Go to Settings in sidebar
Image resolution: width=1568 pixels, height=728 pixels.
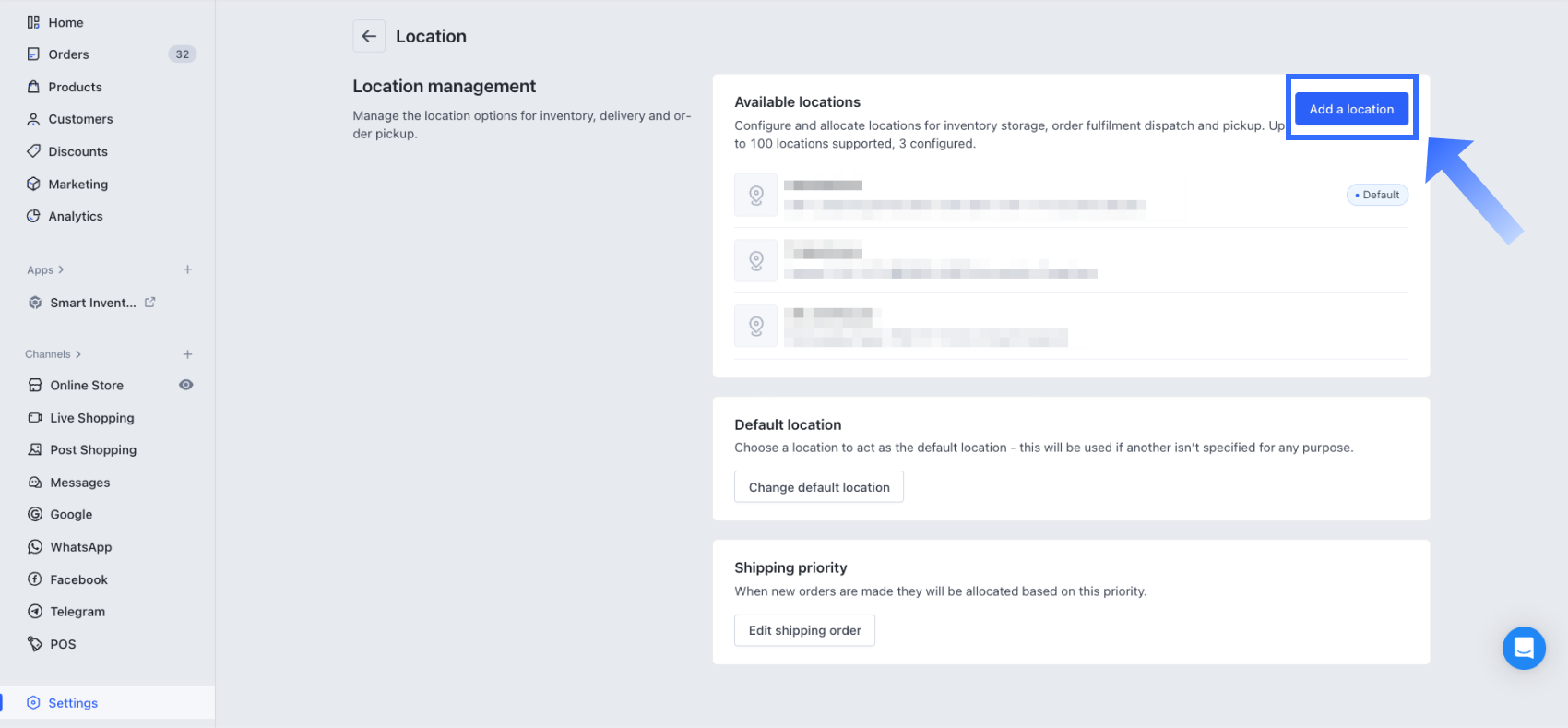coord(73,703)
